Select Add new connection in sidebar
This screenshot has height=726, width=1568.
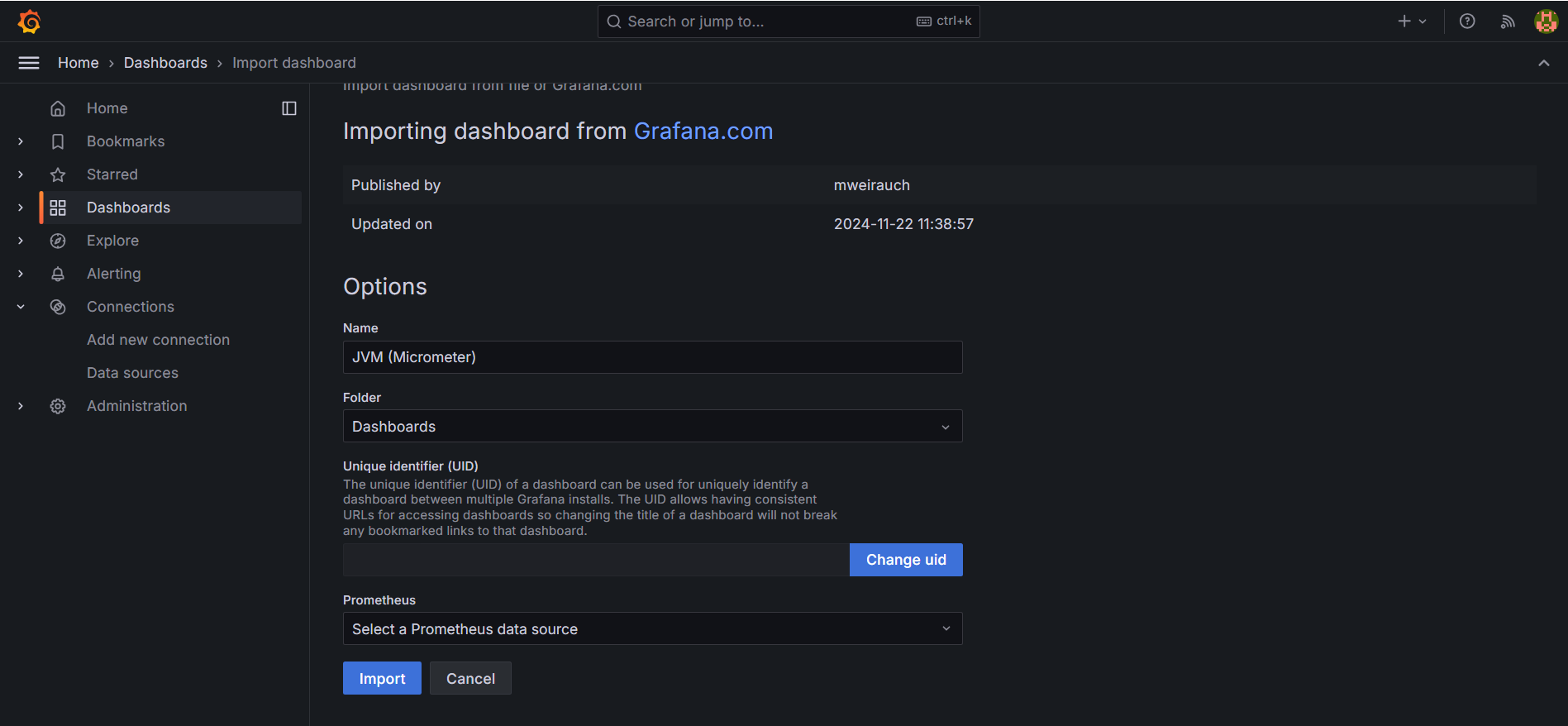(x=158, y=340)
